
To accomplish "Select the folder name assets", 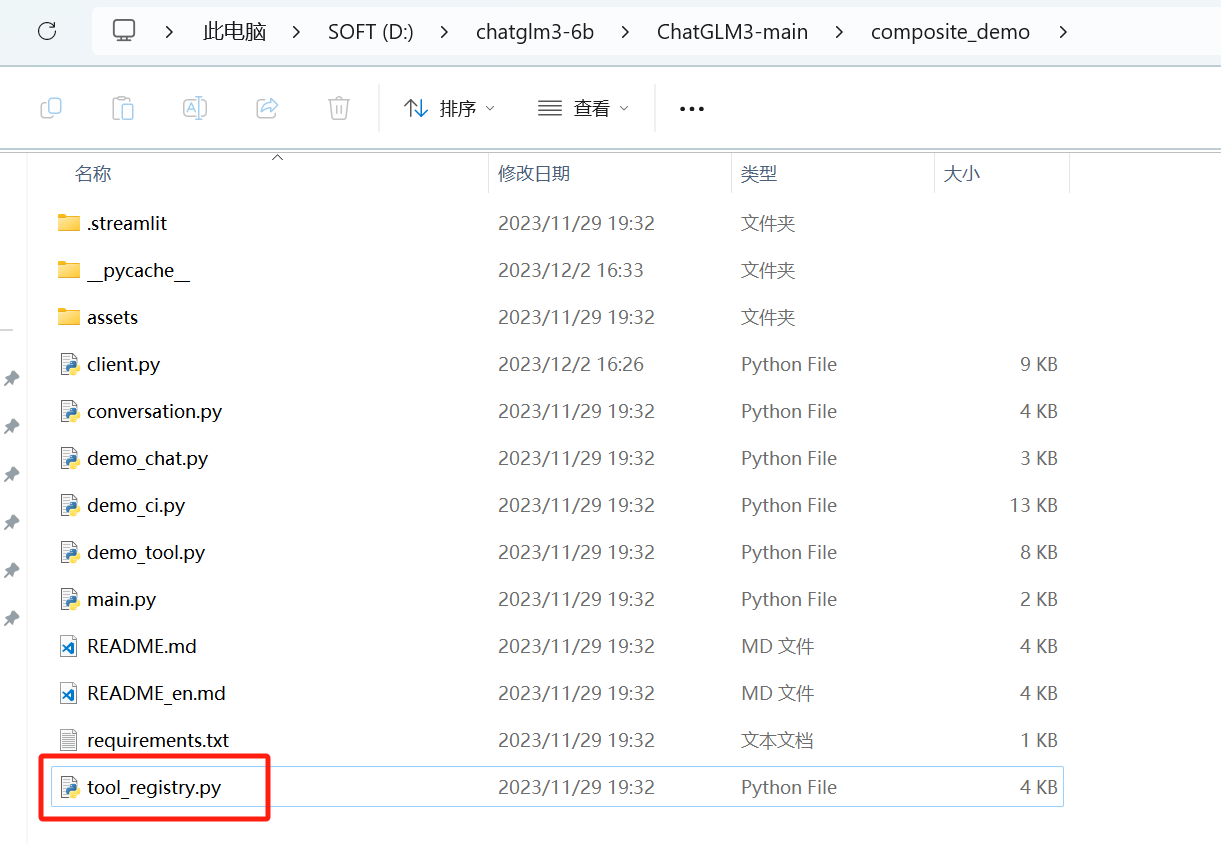I will 112,317.
